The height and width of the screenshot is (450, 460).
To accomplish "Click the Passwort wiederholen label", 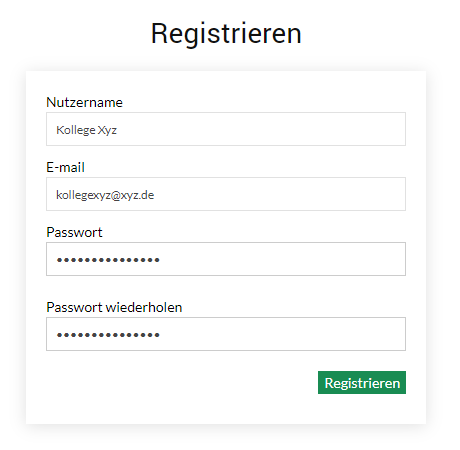I will coord(114,307).
